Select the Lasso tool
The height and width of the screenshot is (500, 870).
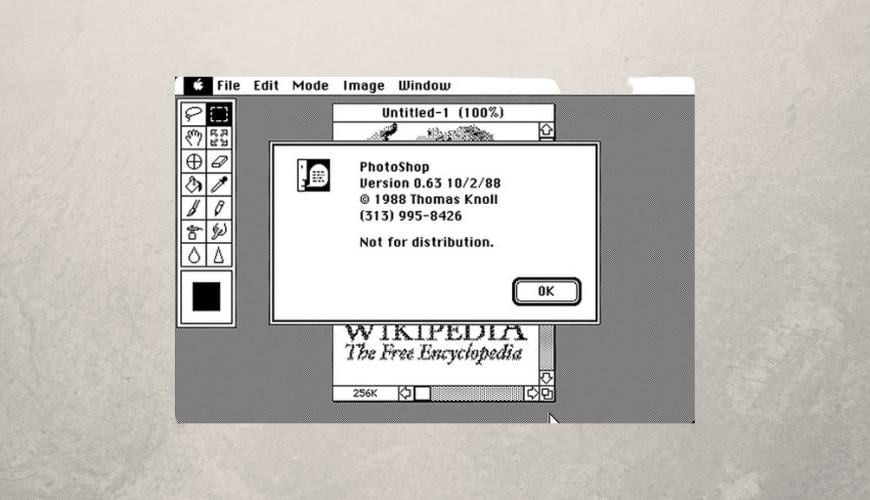pyautogui.click(x=194, y=114)
